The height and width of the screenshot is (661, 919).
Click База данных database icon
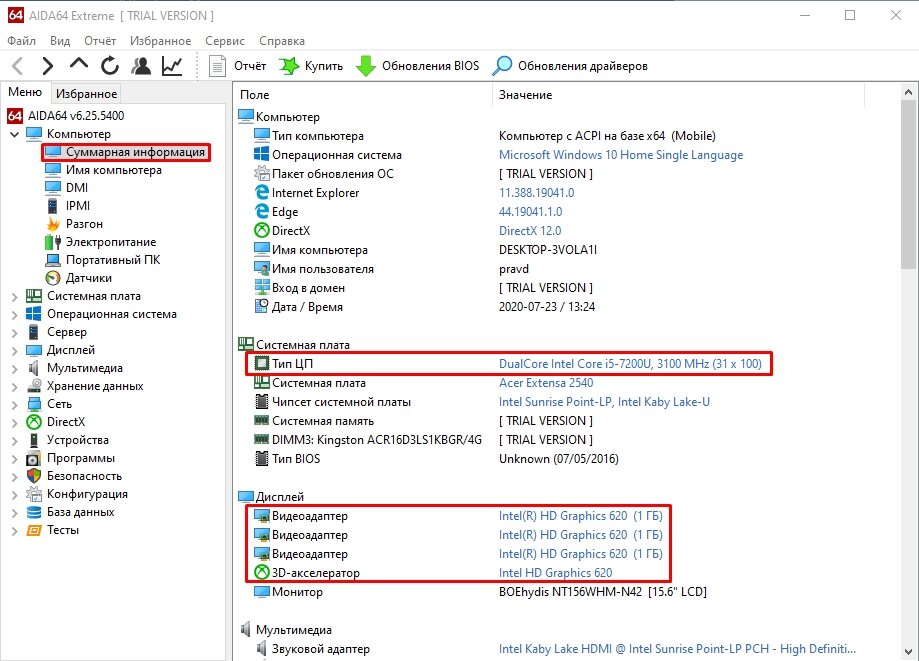(34, 512)
